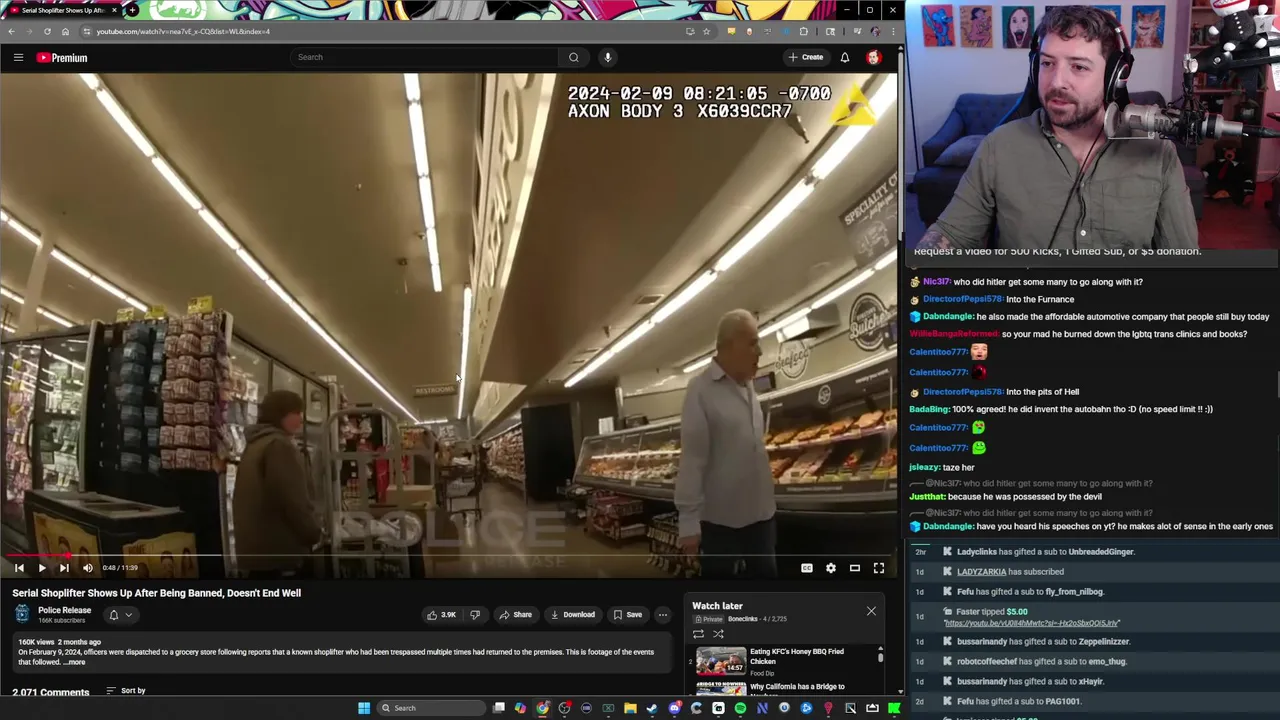Viewport: 1280px width, 720px height.
Task: Save the video to a playlist
Action: coord(628,615)
